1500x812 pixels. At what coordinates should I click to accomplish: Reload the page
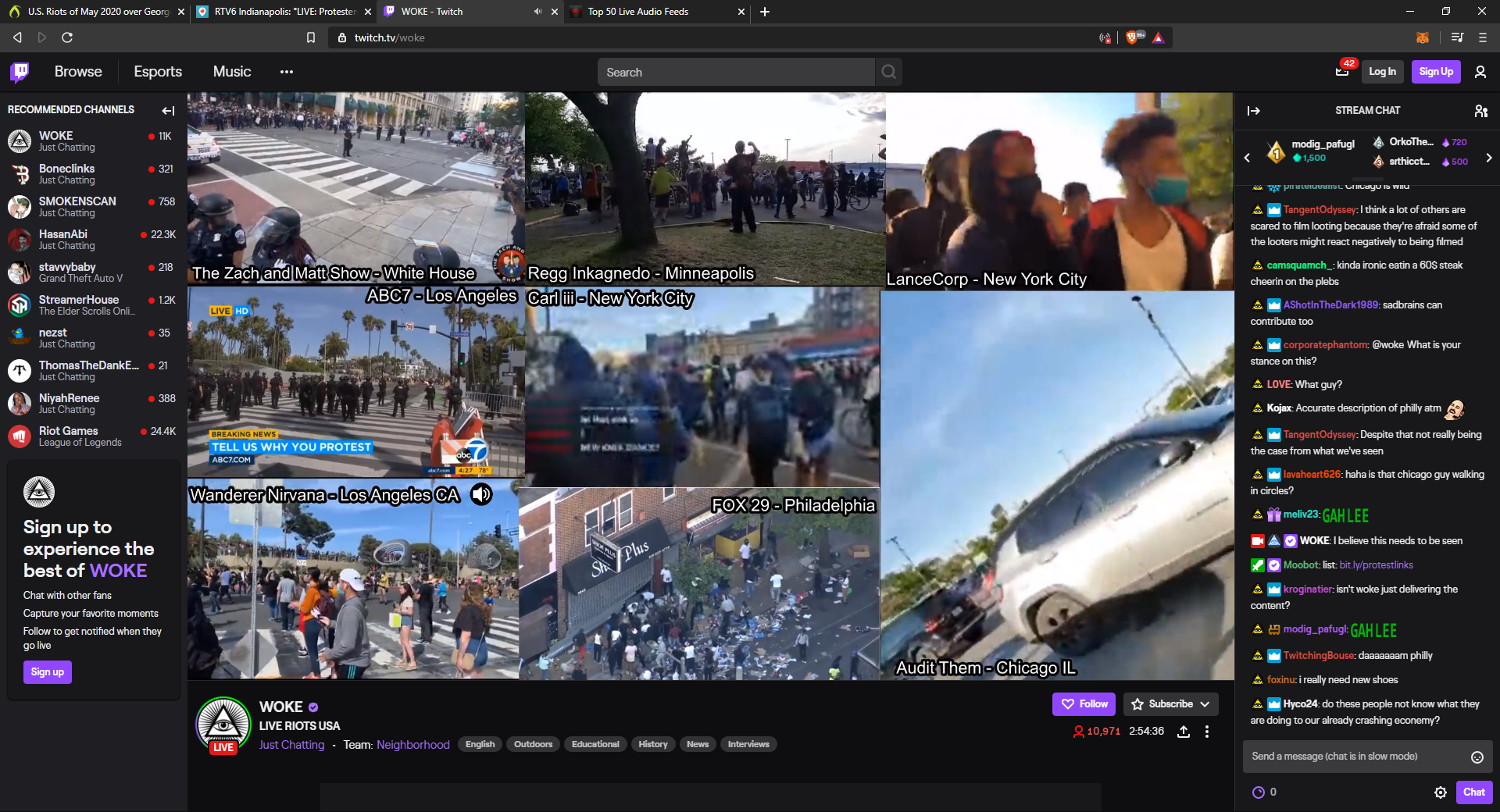(x=67, y=37)
